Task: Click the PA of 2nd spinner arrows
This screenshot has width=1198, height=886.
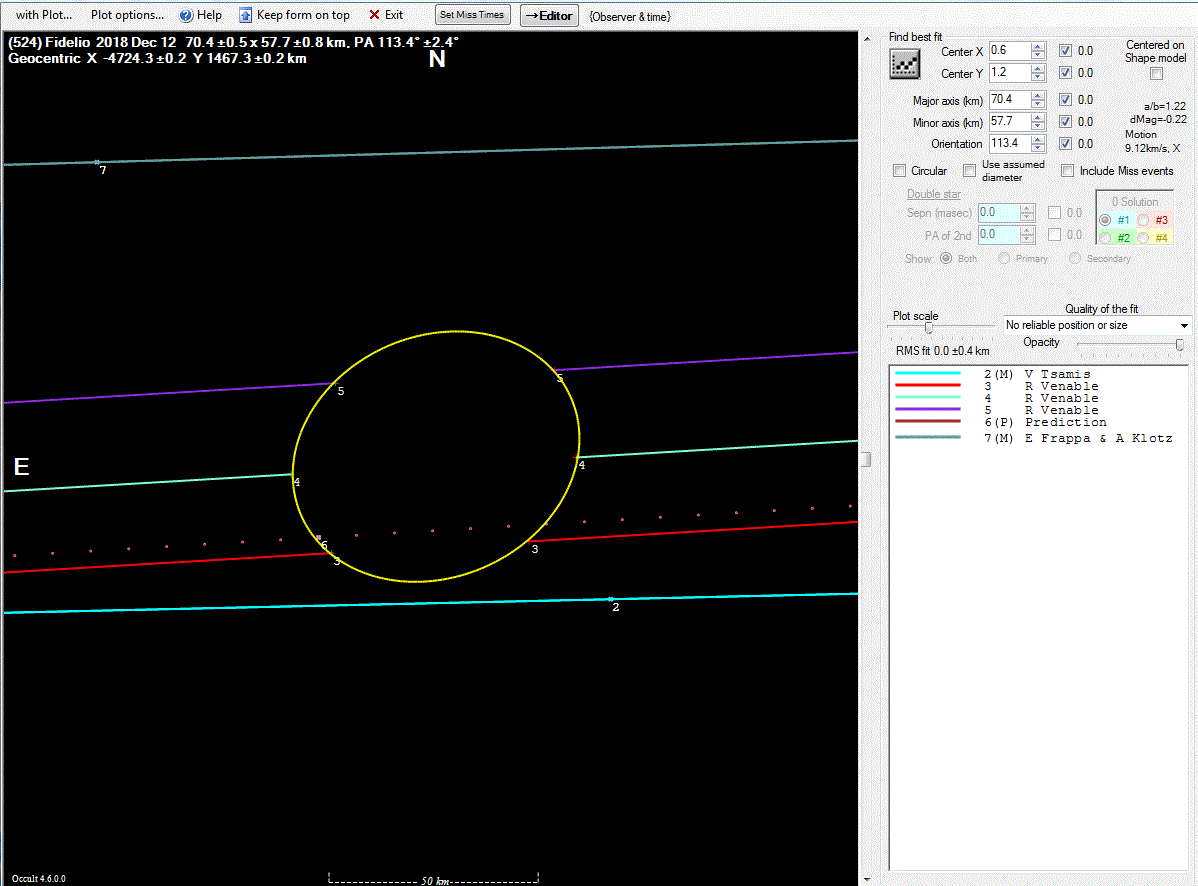Action: click(1027, 234)
